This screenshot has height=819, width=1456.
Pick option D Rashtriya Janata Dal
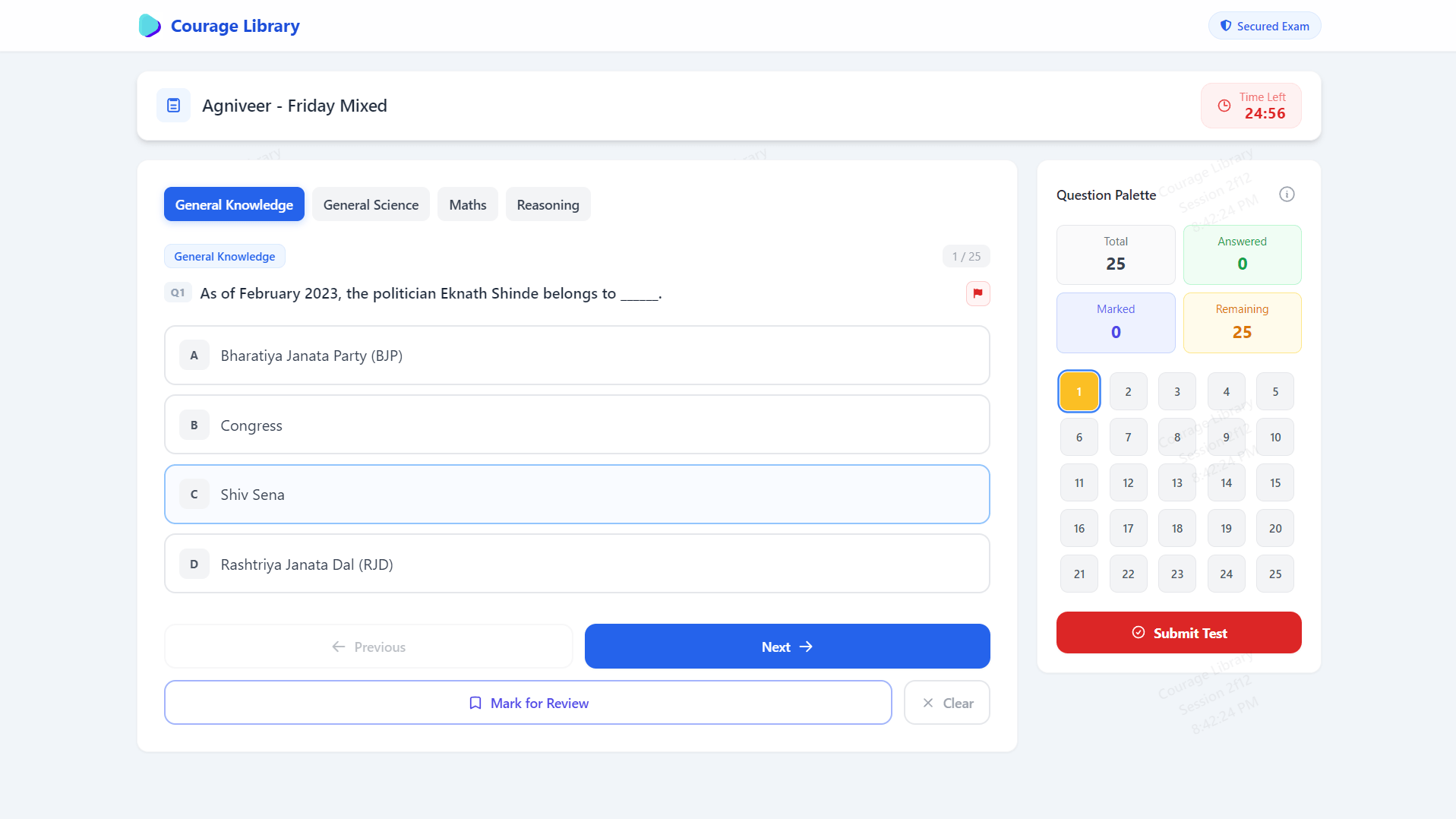[576, 564]
